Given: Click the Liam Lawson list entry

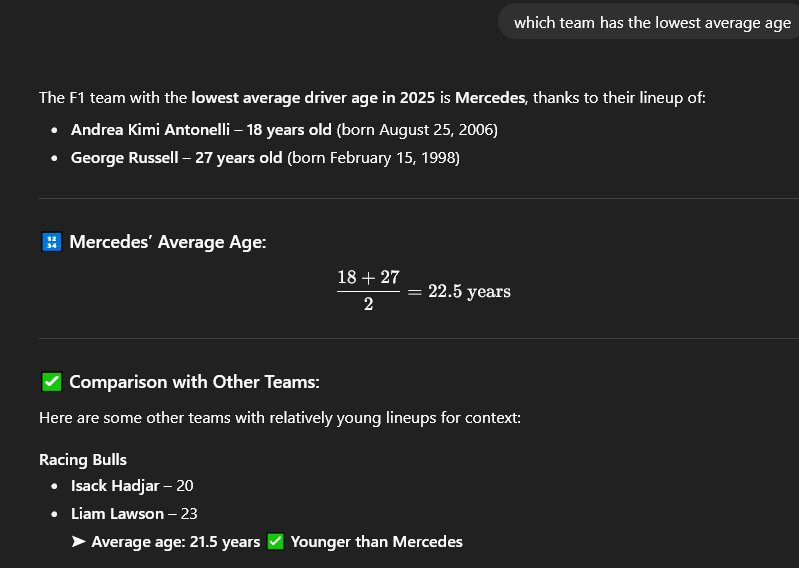Looking at the screenshot, I should 134,514.
